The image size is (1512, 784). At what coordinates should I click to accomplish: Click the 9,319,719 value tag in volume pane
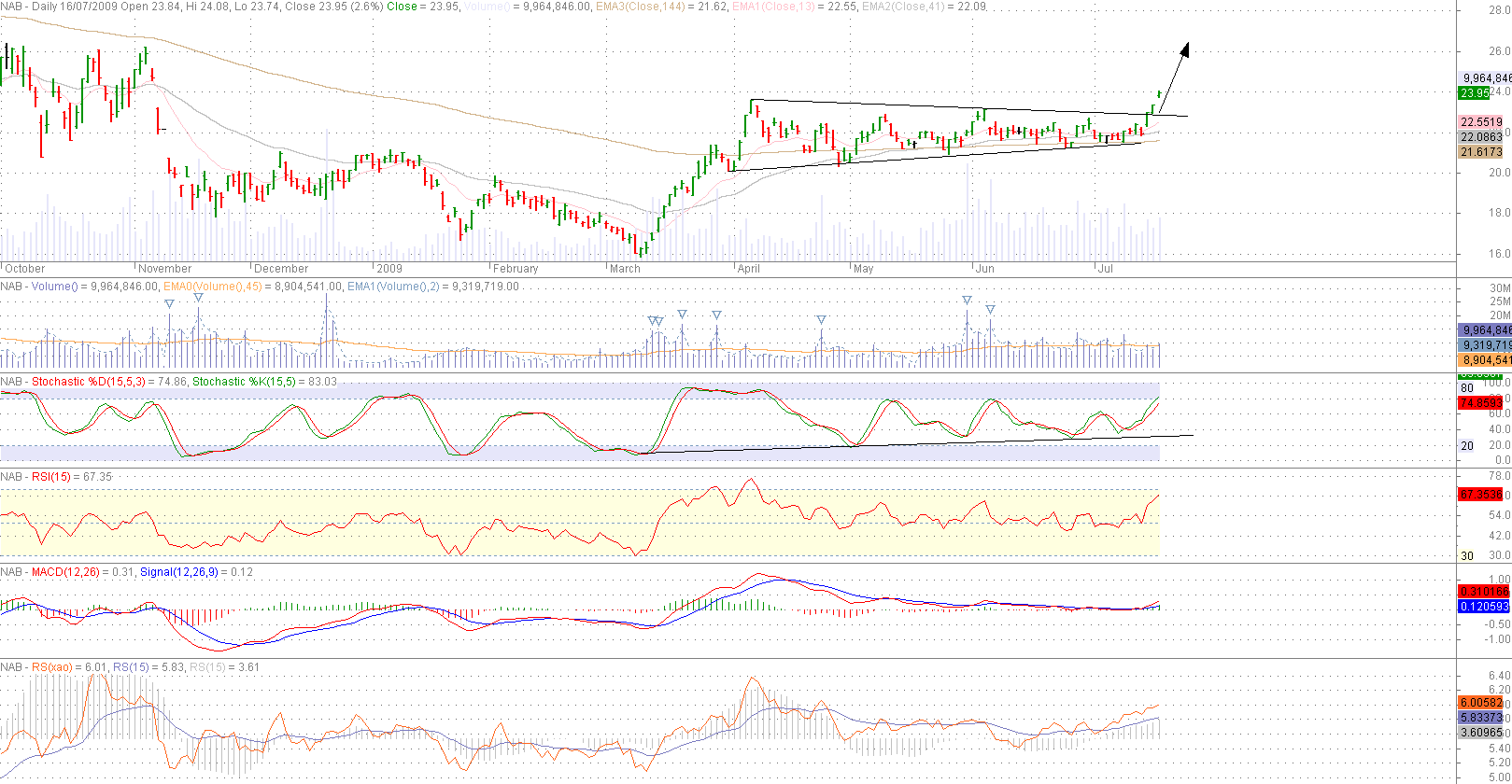point(1485,345)
